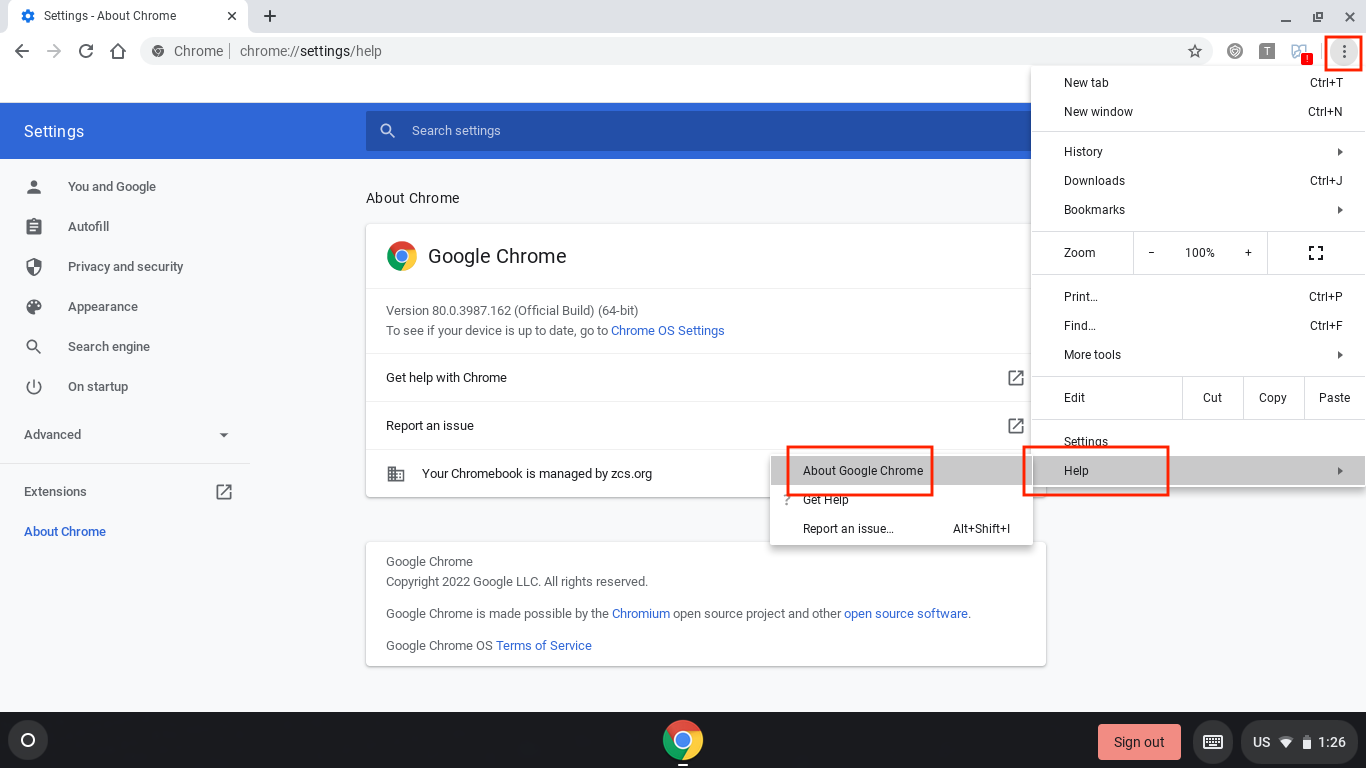The image size is (1366, 768).
Task: Open external link icon for Get help
Action: click(x=1015, y=378)
